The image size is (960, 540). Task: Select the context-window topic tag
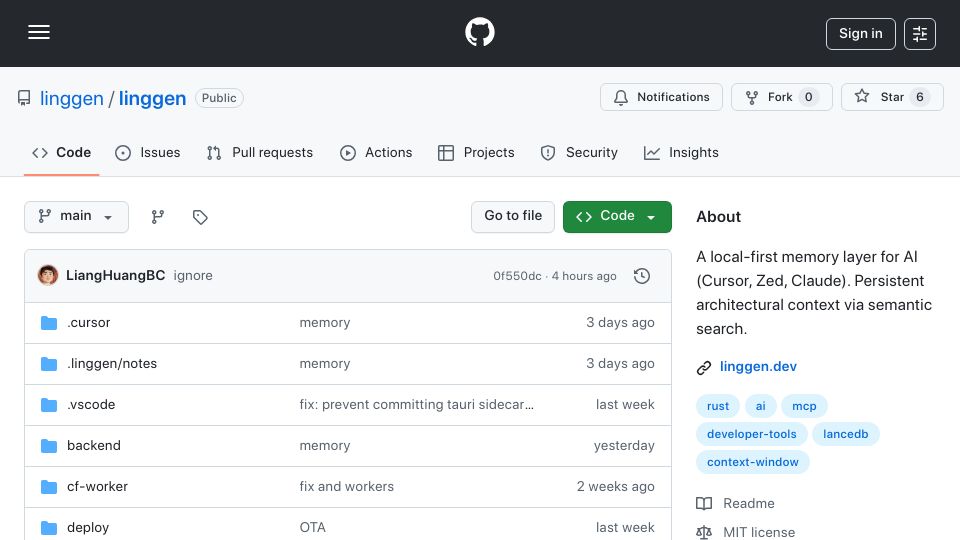752,462
